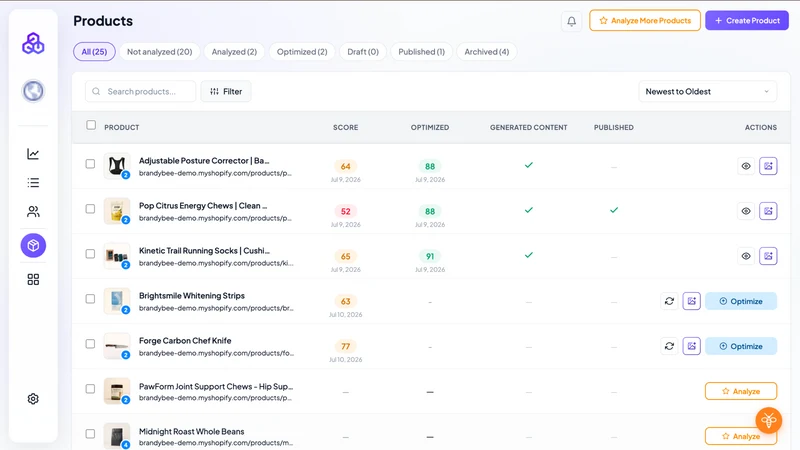
Task: Open the globe workspace avatar
Action: 33,91
